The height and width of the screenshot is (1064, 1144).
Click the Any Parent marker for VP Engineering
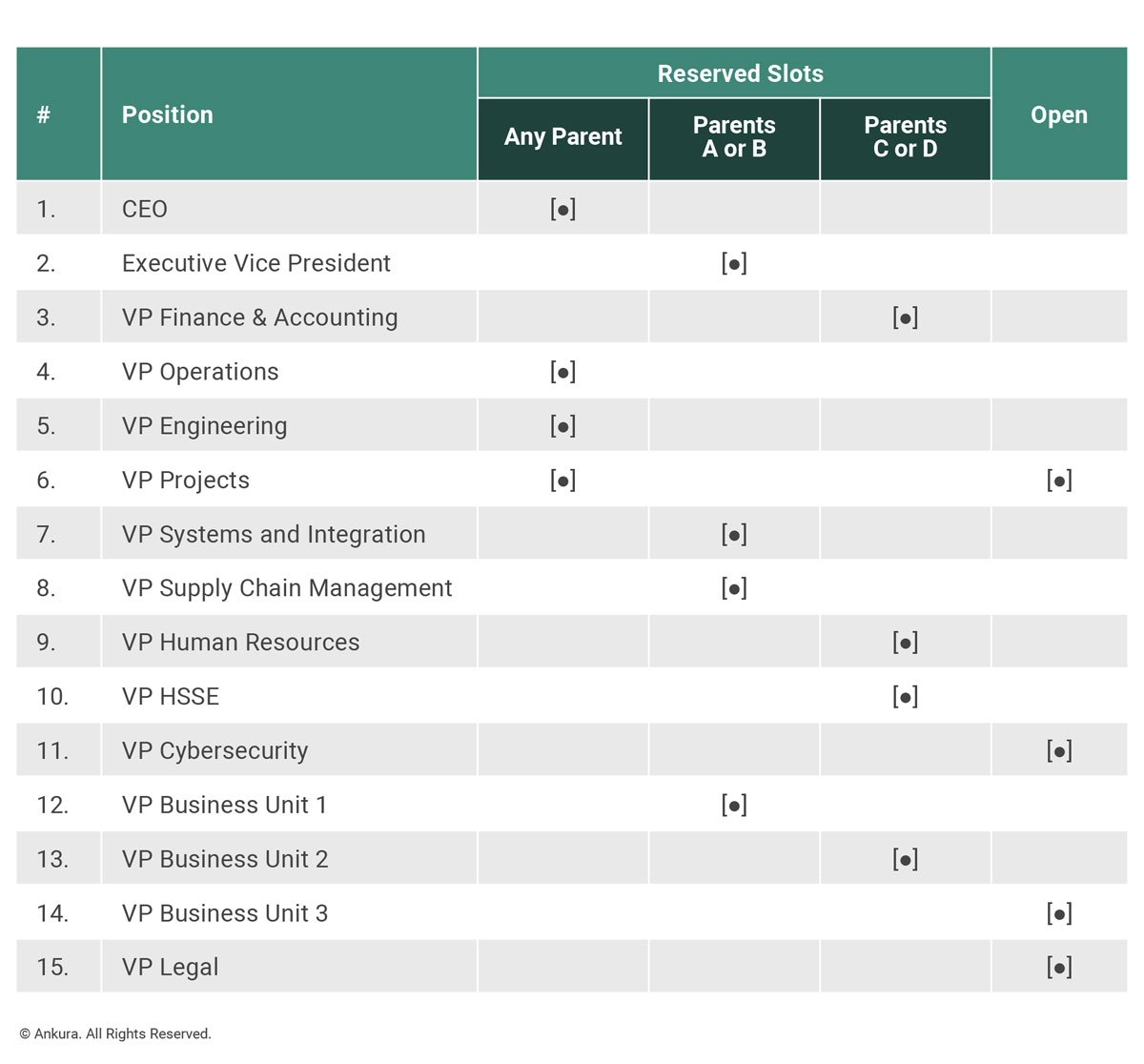pyautogui.click(x=562, y=426)
